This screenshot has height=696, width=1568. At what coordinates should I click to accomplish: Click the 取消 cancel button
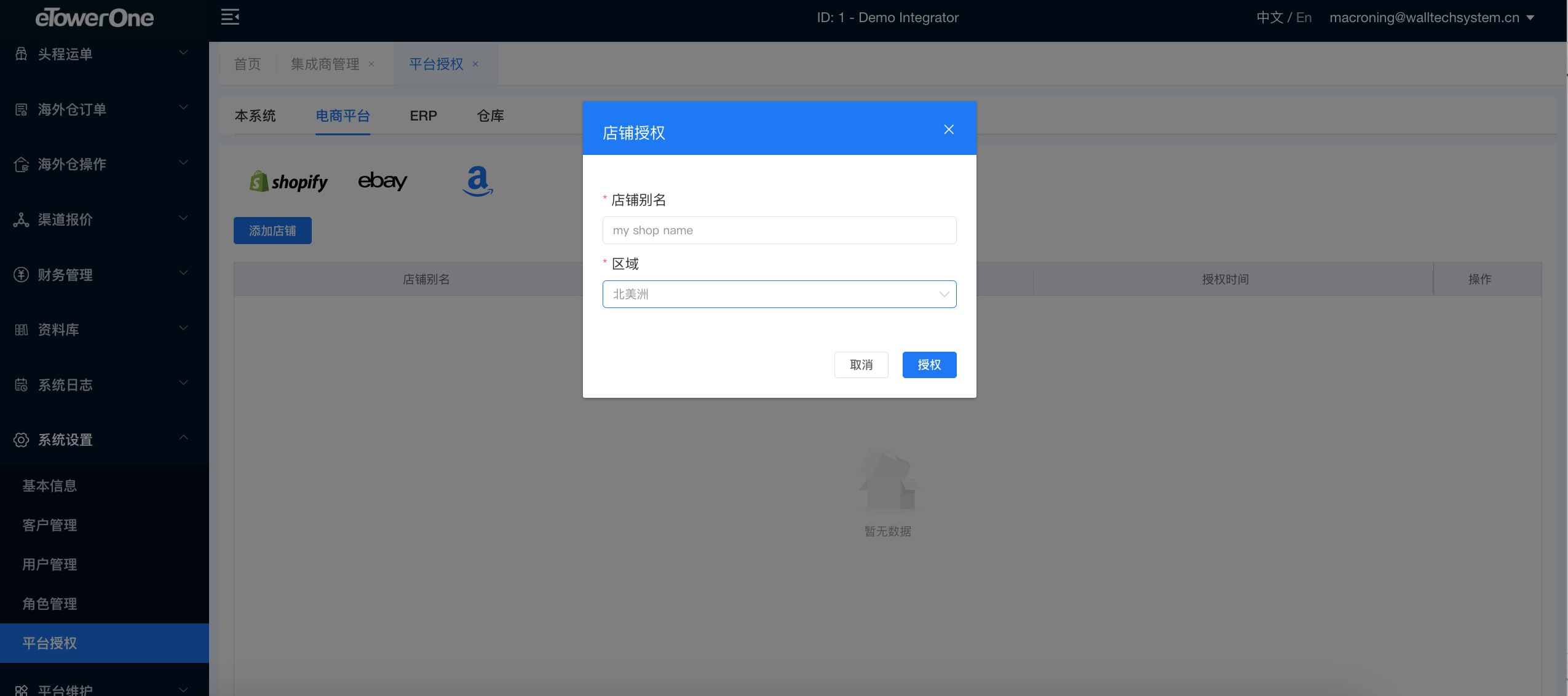point(861,365)
